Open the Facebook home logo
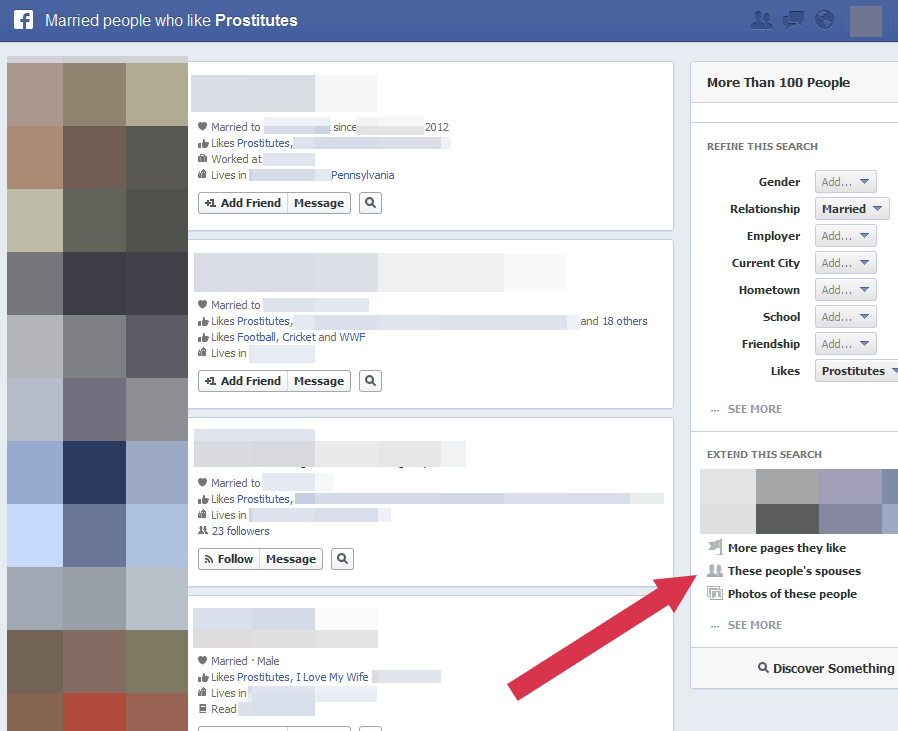The image size is (898, 731). (23, 20)
